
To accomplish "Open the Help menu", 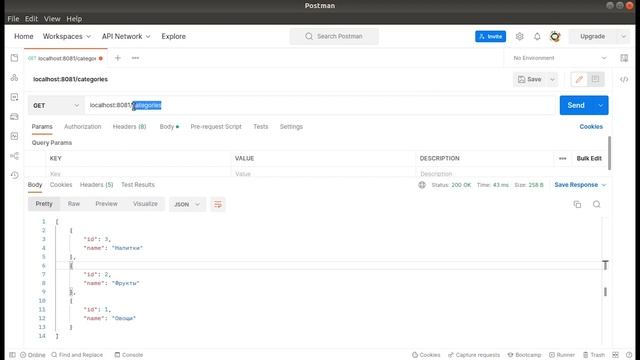I will click(x=74, y=19).
